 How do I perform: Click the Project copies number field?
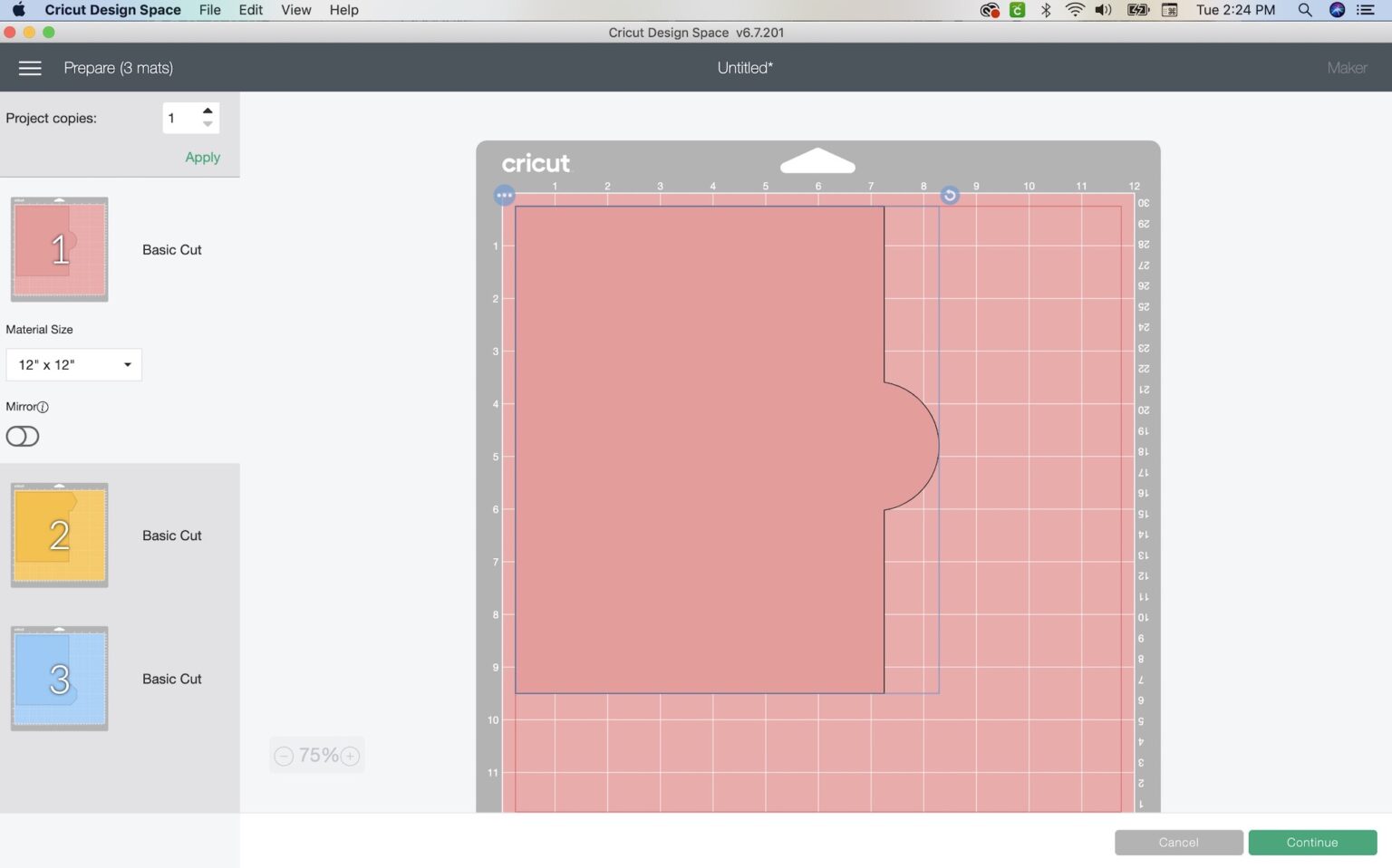181,118
